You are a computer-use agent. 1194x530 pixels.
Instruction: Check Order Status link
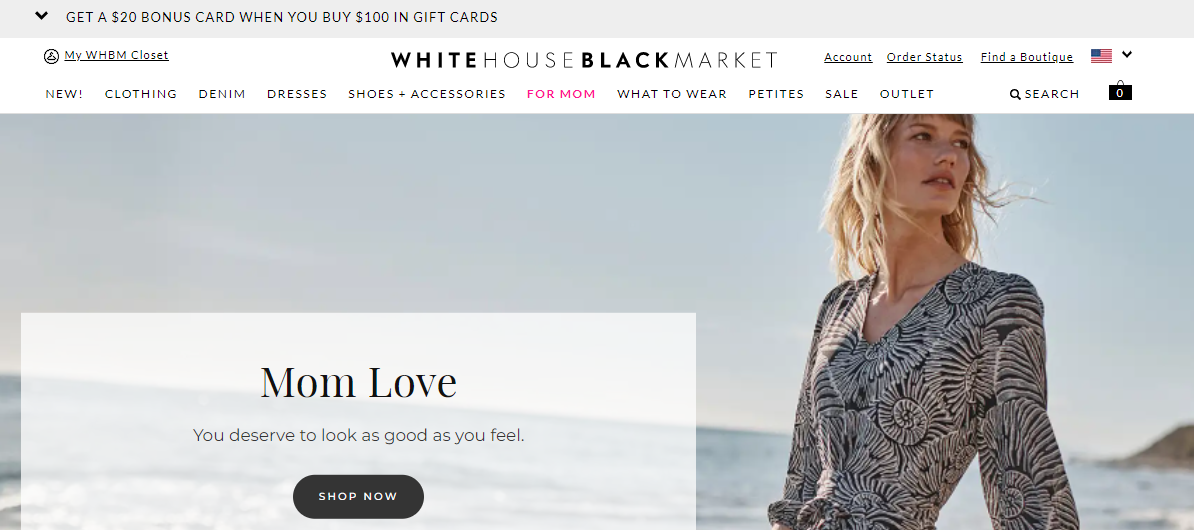(924, 57)
